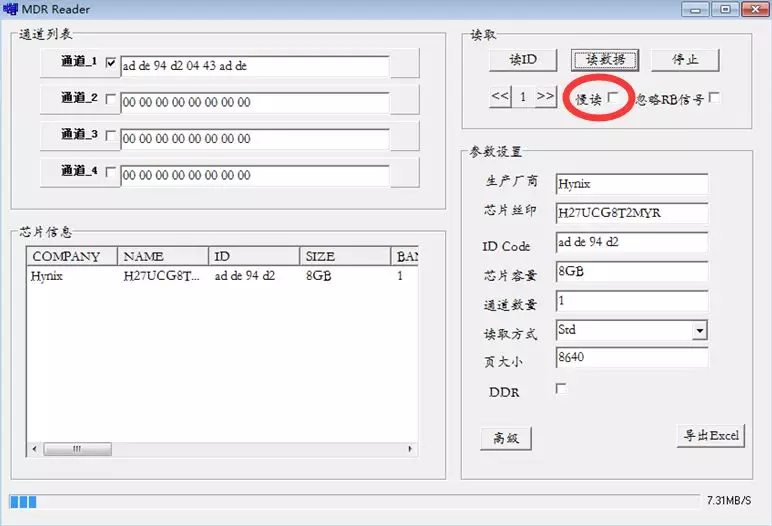The width and height of the screenshot is (772, 526).
Task: Click the COMPANY column header
Action: point(71,256)
